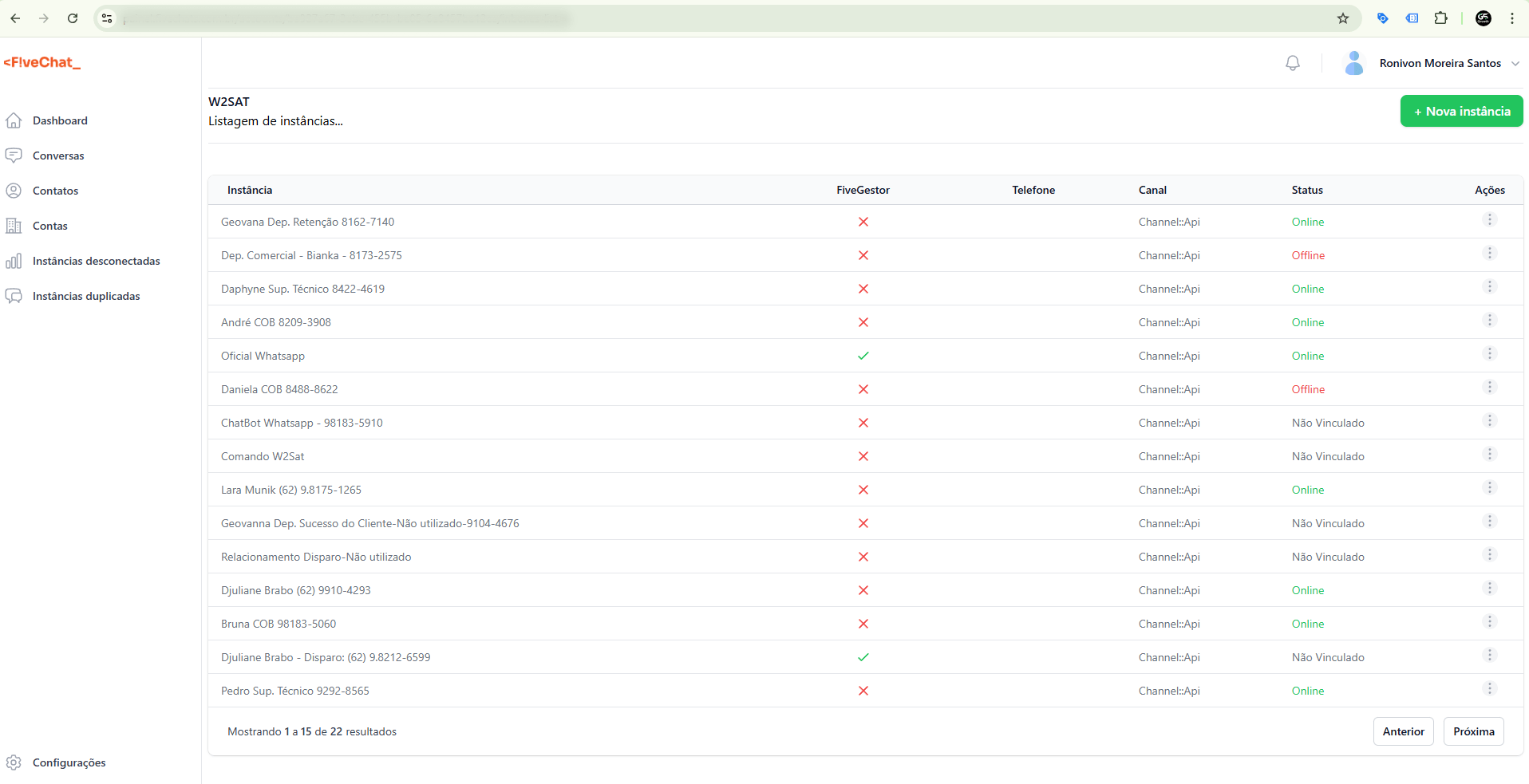Click the Offline status of Dep. Comercial Bianka

click(1308, 255)
